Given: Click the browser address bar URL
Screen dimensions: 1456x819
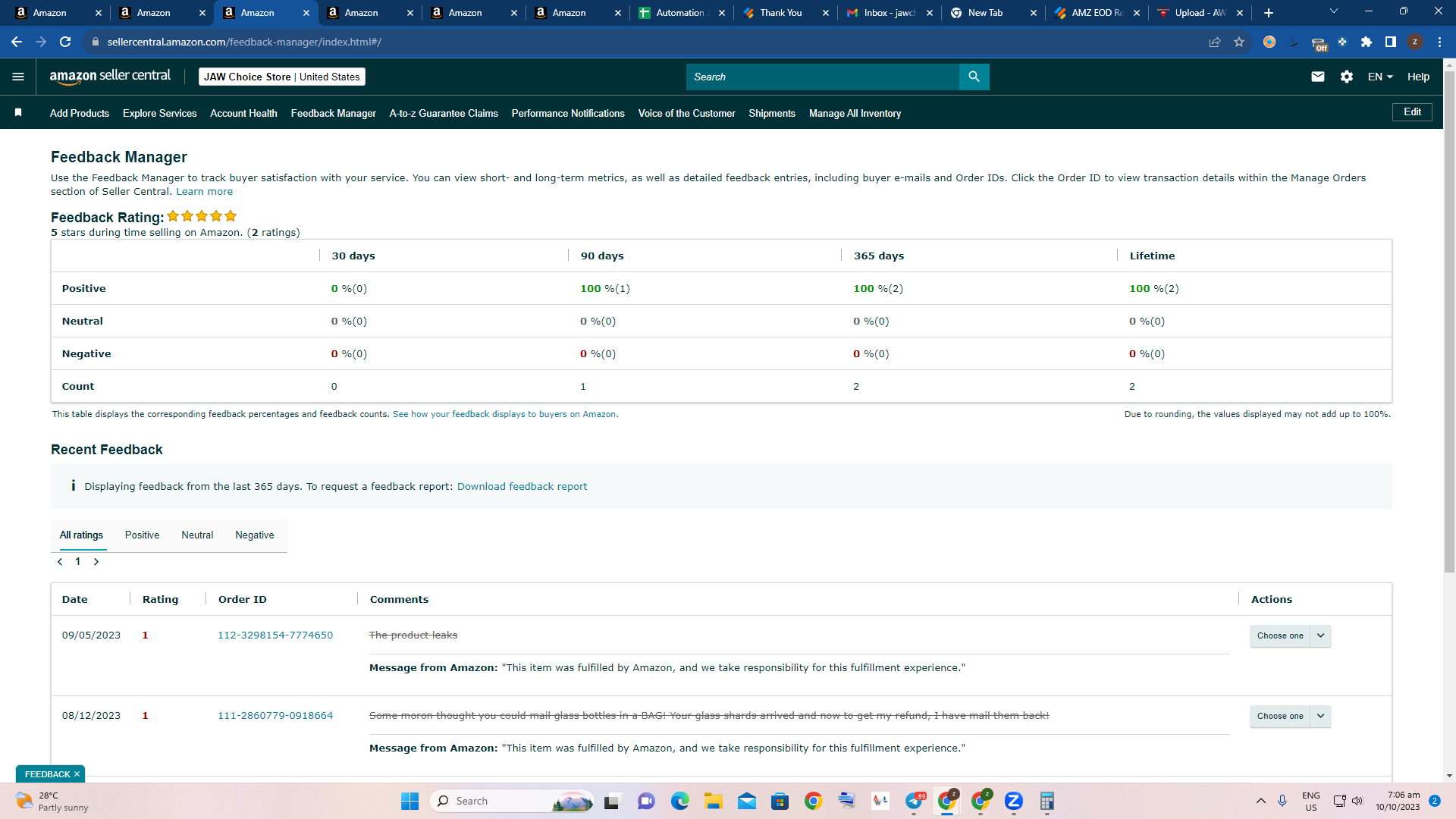Looking at the screenshot, I should tap(244, 42).
